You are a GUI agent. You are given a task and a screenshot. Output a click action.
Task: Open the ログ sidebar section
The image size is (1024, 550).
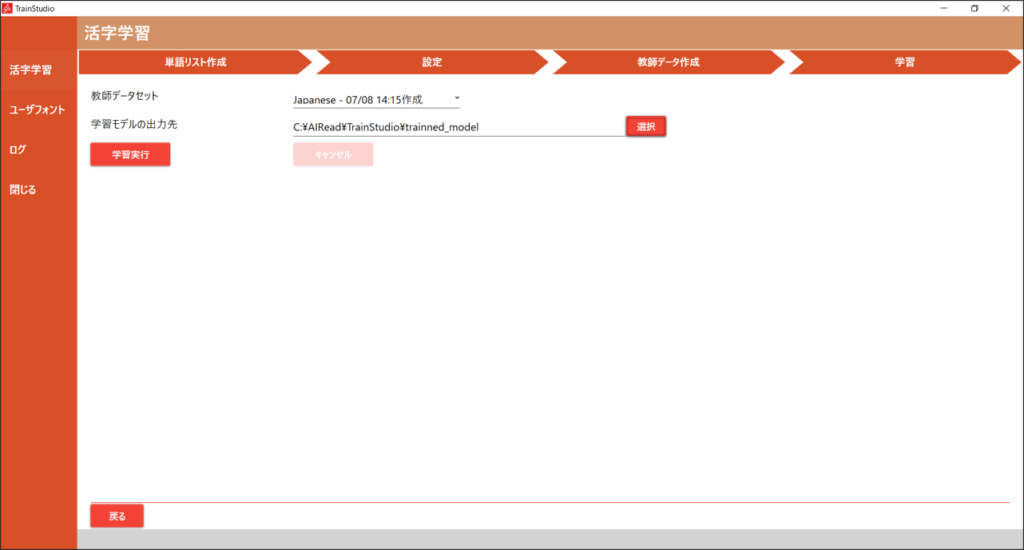(x=39, y=150)
